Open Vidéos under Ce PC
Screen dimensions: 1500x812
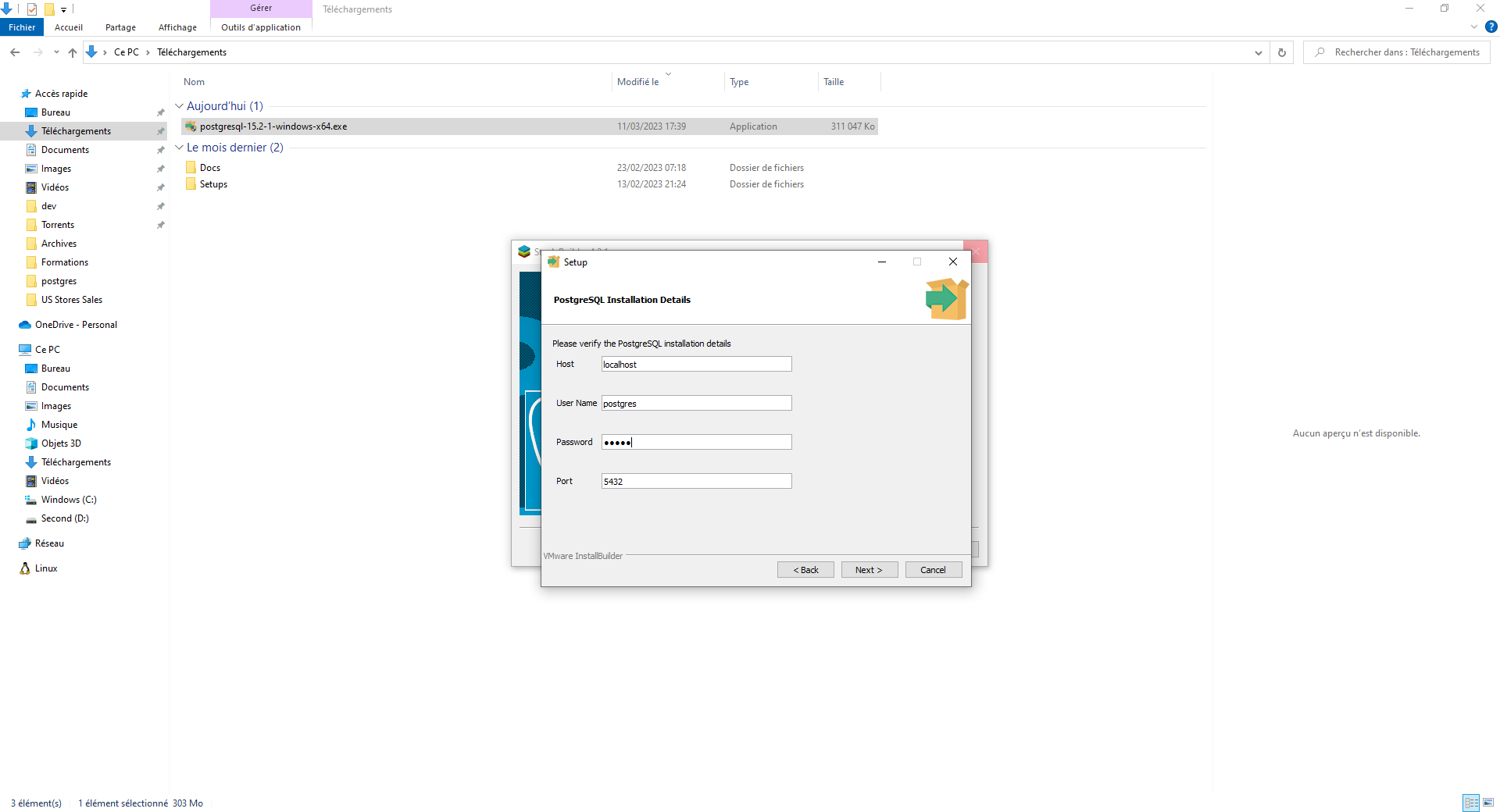click(x=55, y=481)
